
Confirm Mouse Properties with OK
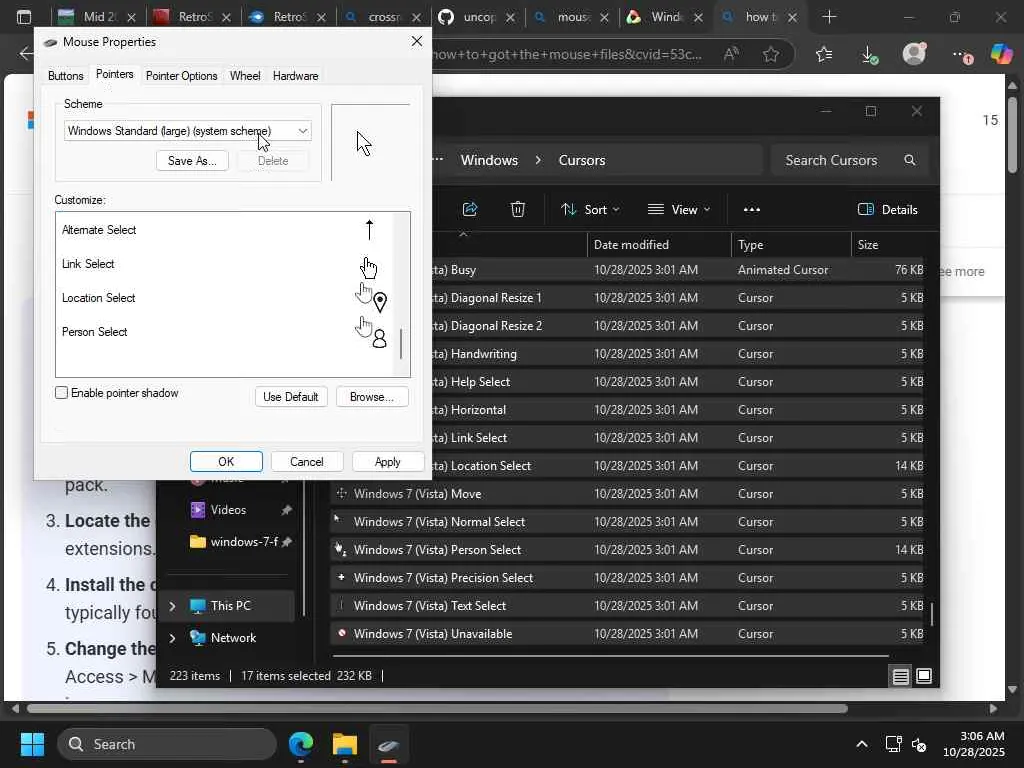point(226,462)
